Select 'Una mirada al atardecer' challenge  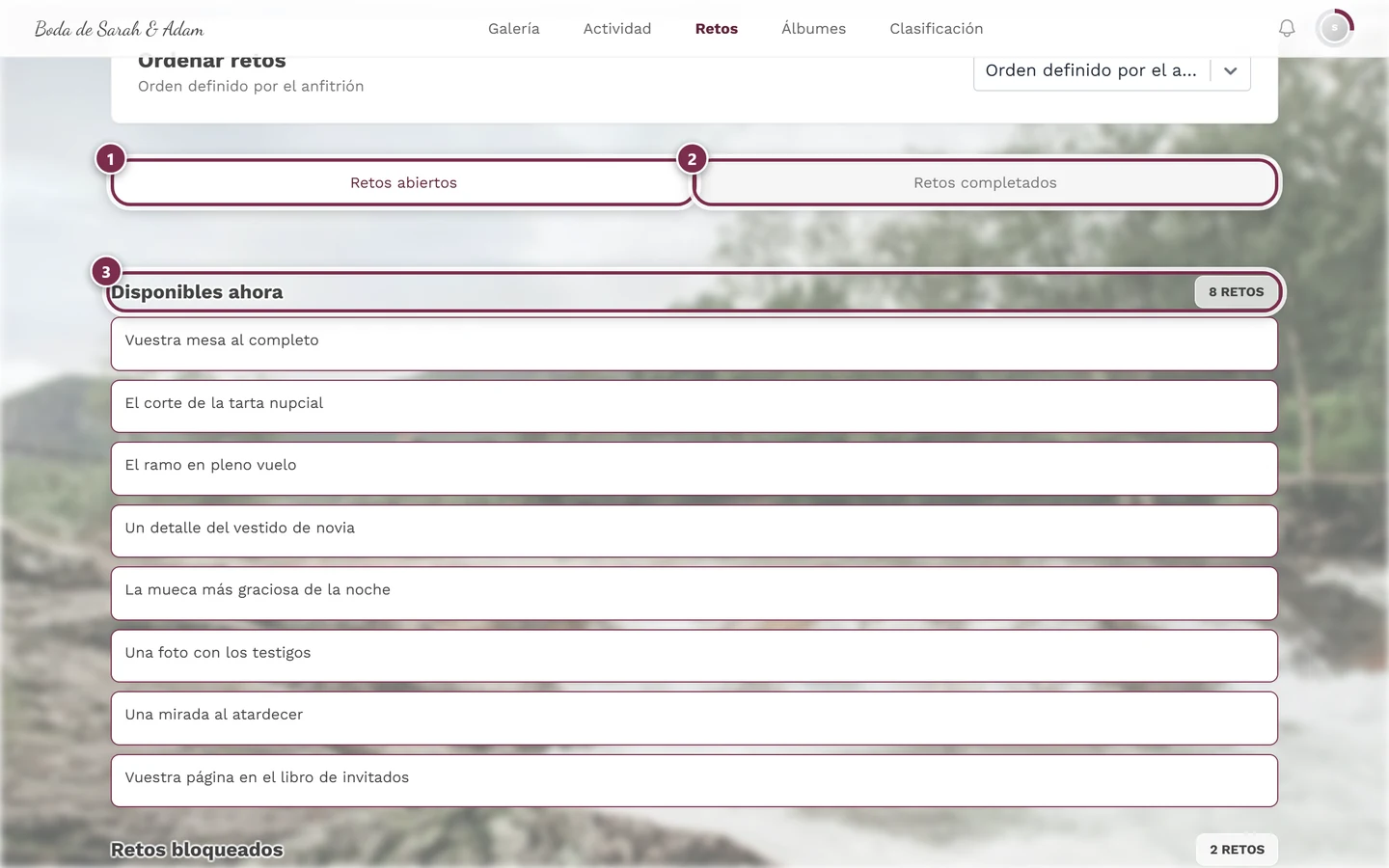(694, 719)
